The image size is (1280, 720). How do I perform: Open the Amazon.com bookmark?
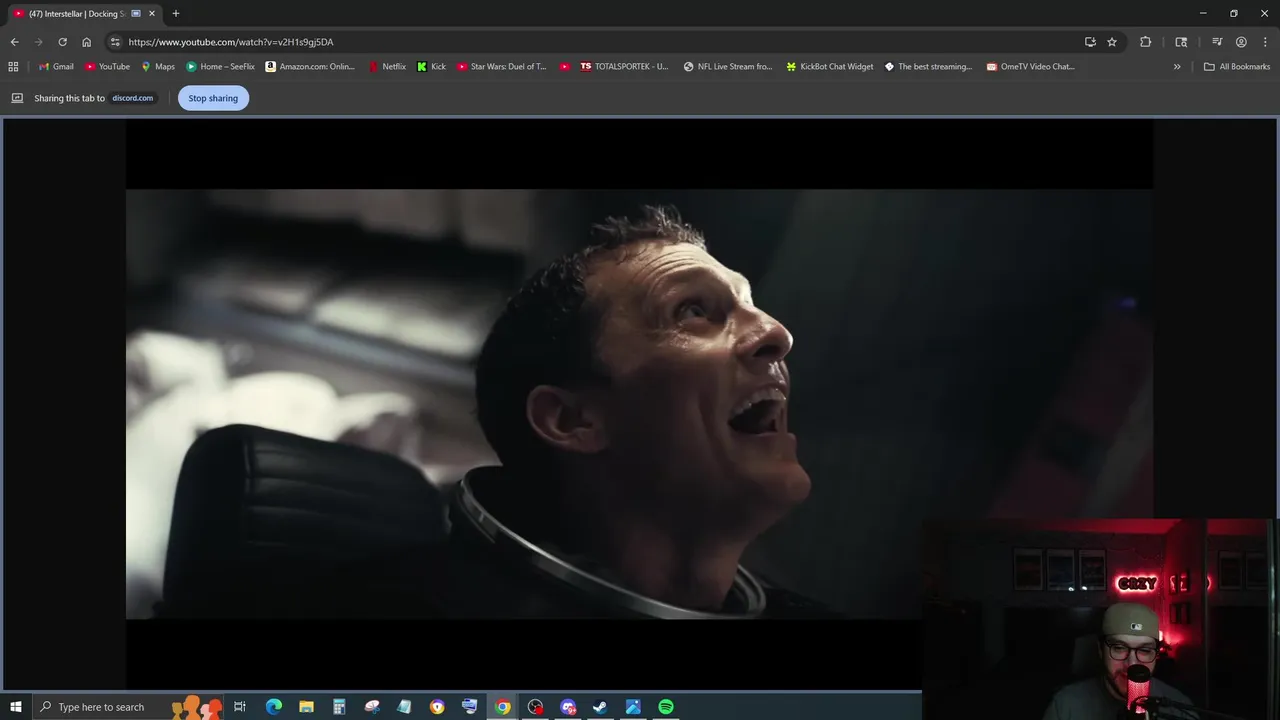point(310,67)
